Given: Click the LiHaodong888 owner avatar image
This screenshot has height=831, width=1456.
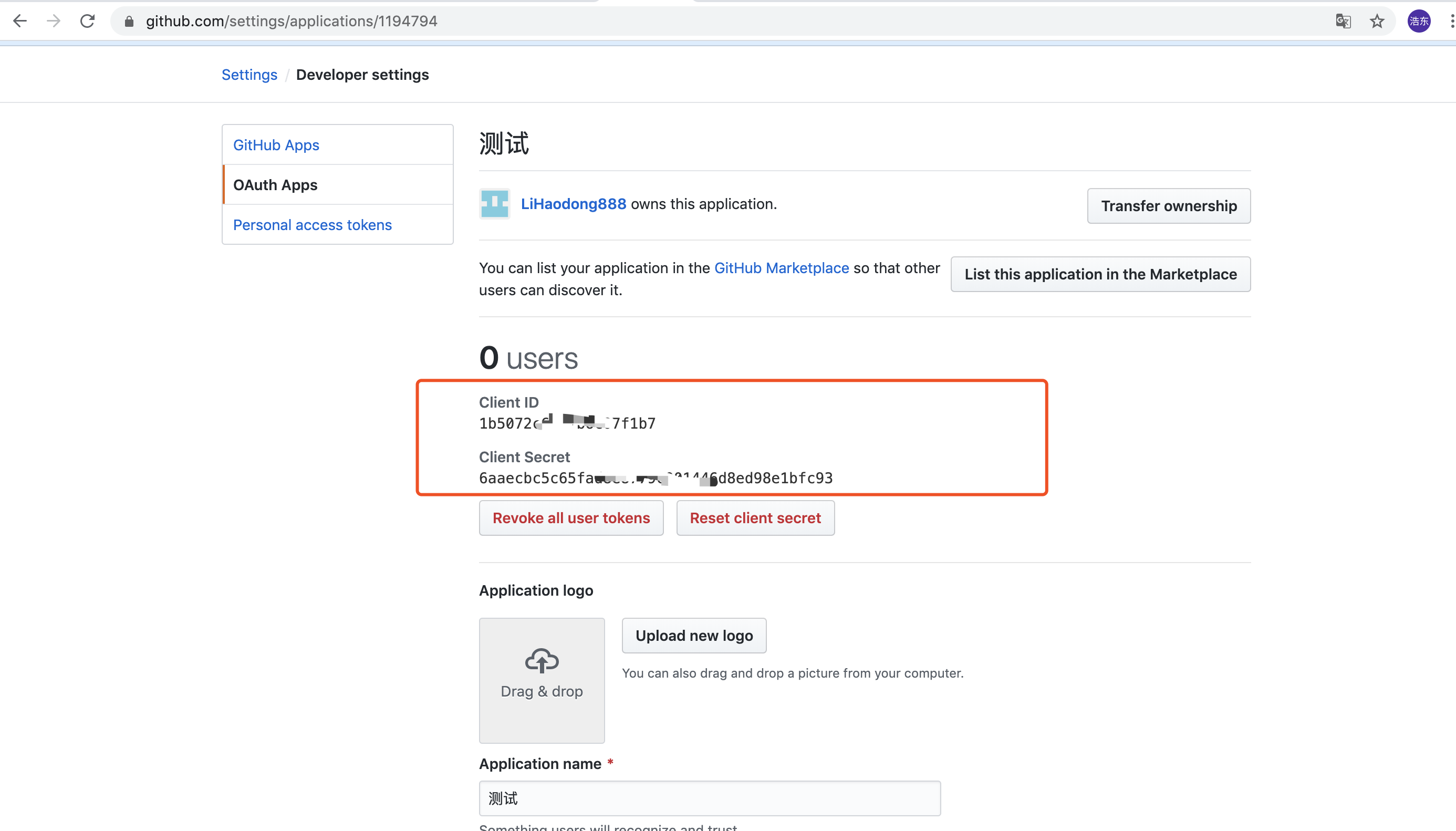Looking at the screenshot, I should pos(495,204).
